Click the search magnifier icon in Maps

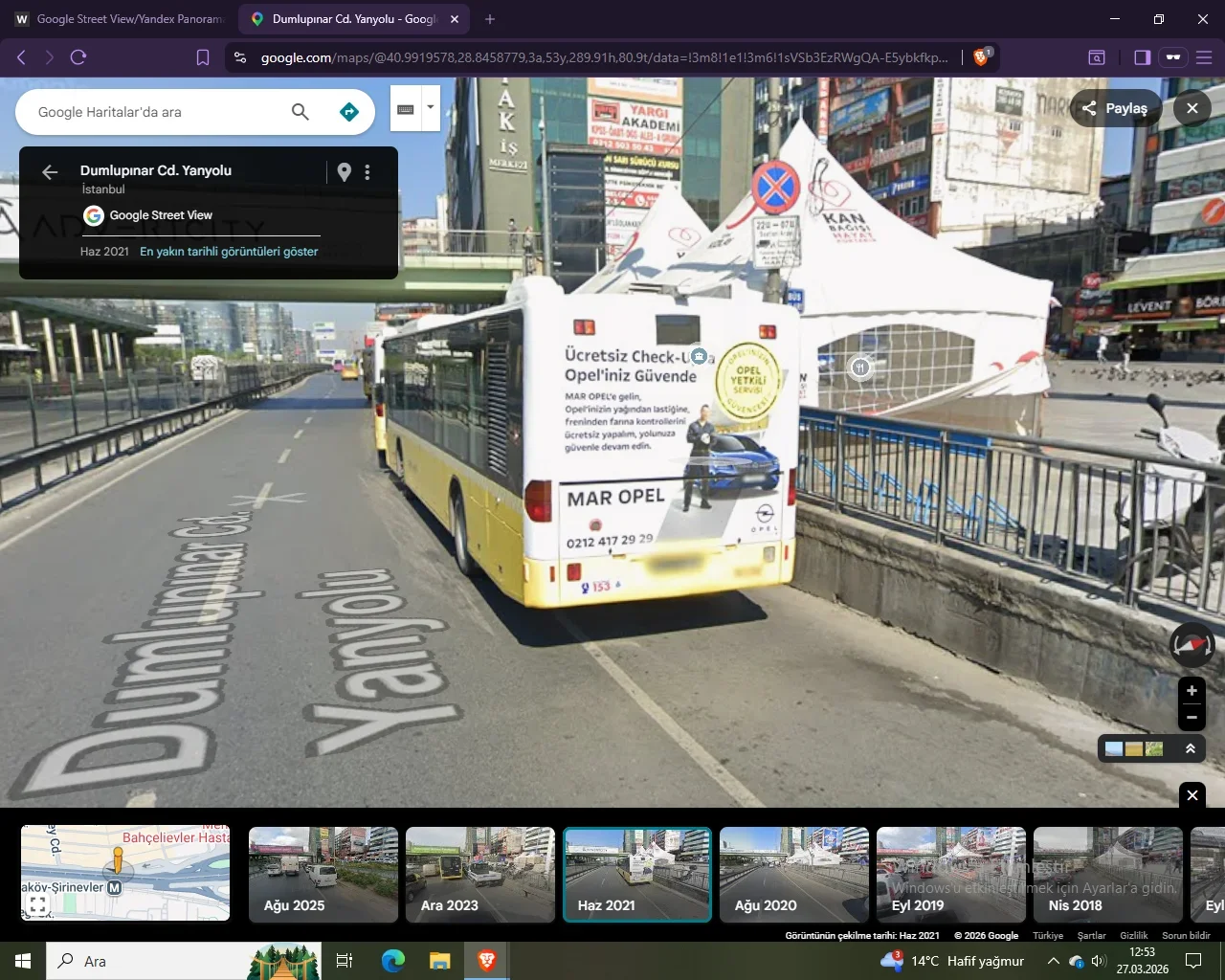pos(300,112)
